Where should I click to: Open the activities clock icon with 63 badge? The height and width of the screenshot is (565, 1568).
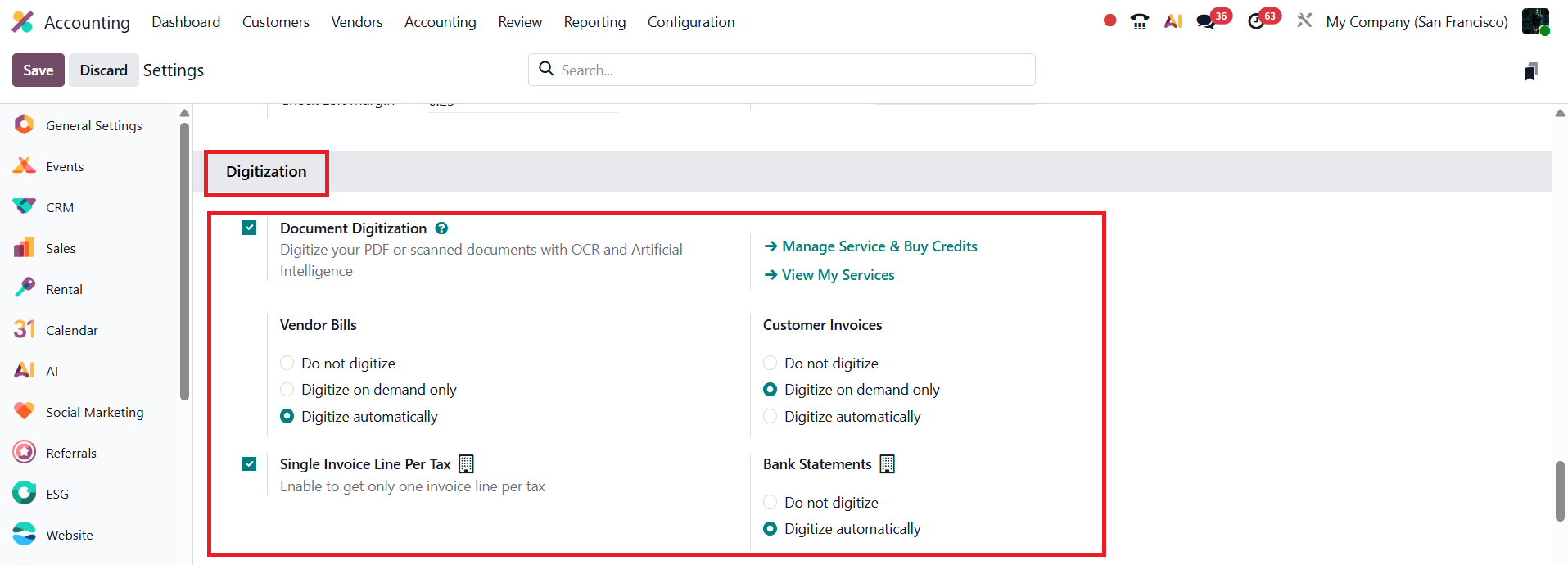click(x=1256, y=22)
